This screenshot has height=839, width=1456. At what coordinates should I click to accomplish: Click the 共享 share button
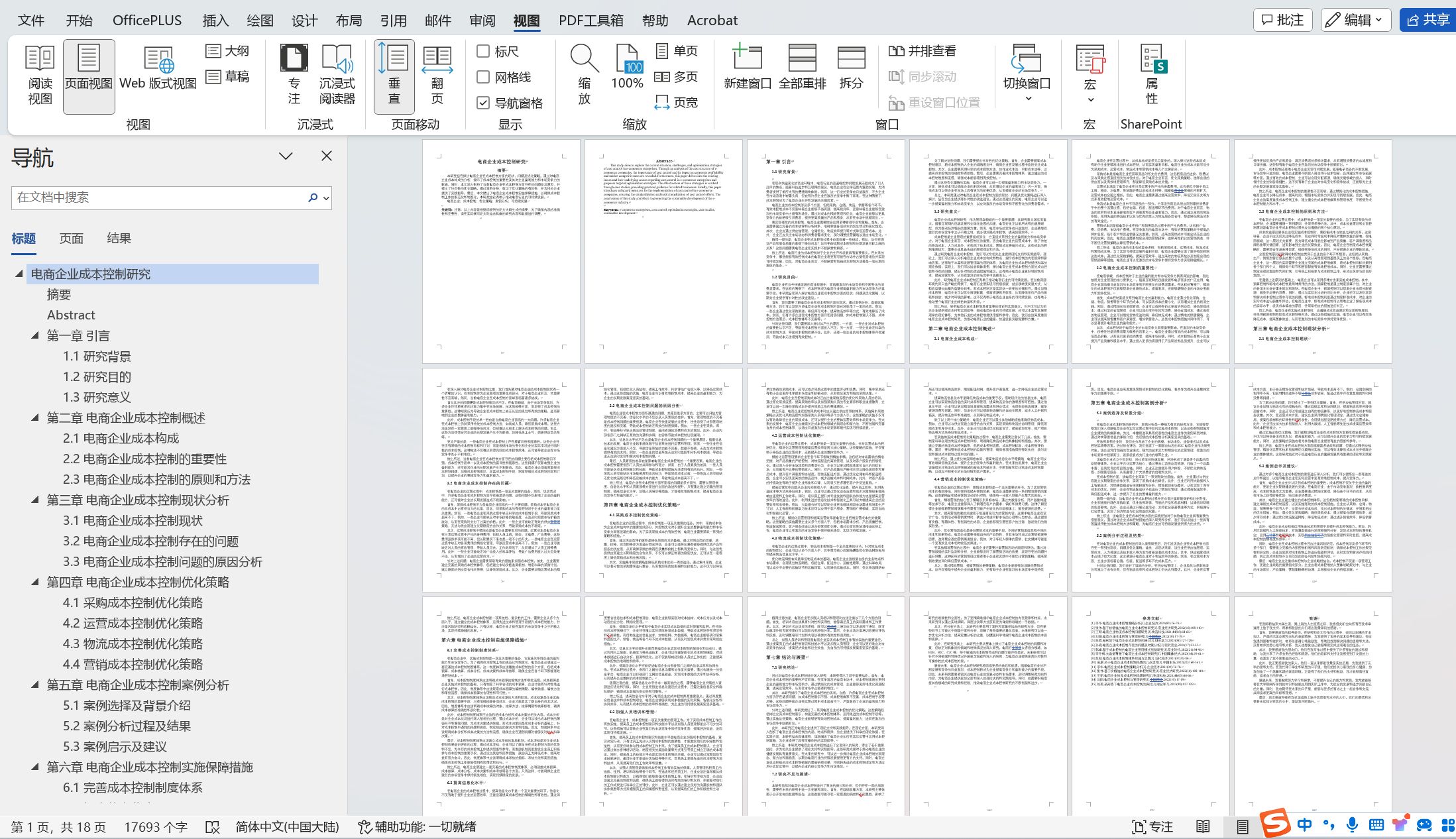1428,20
